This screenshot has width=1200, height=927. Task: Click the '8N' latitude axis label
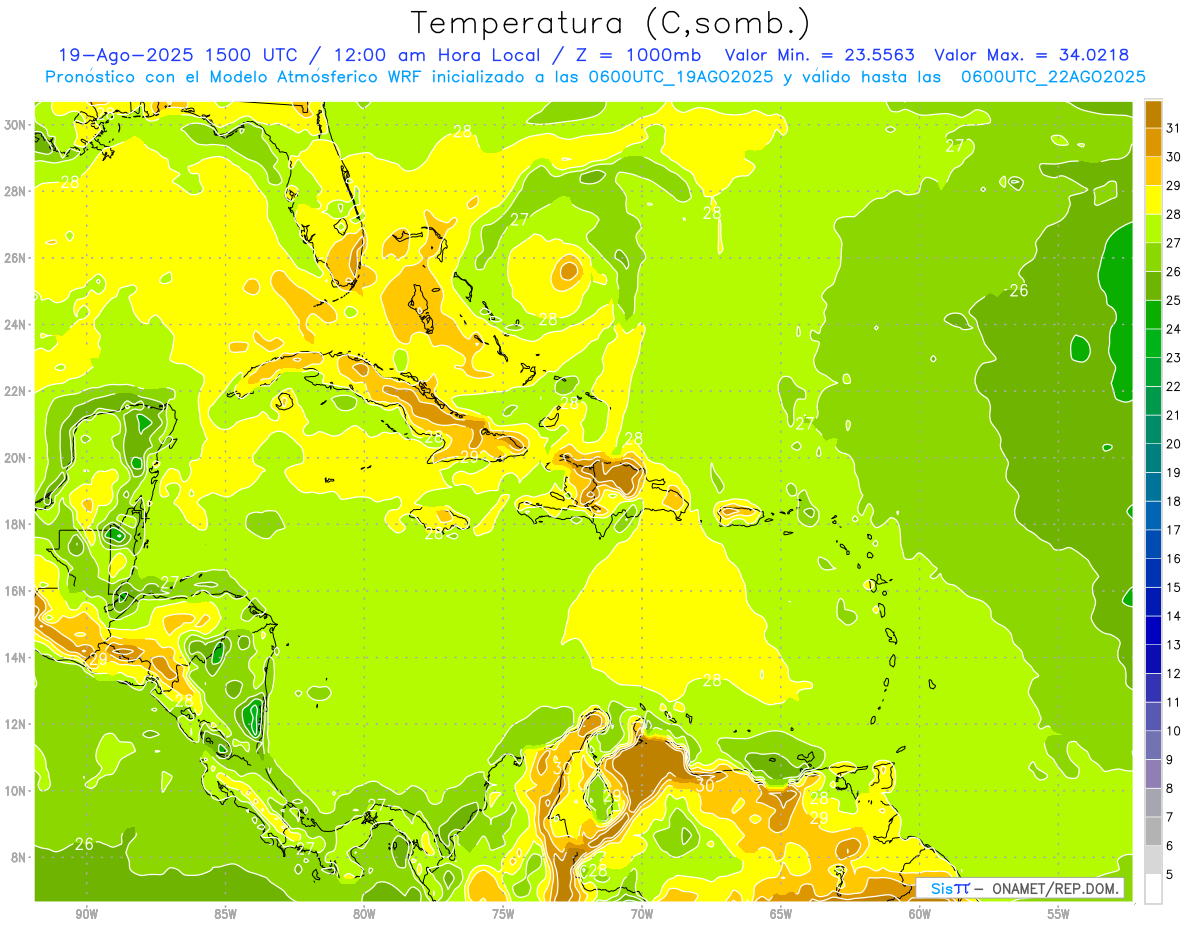pos(19,858)
